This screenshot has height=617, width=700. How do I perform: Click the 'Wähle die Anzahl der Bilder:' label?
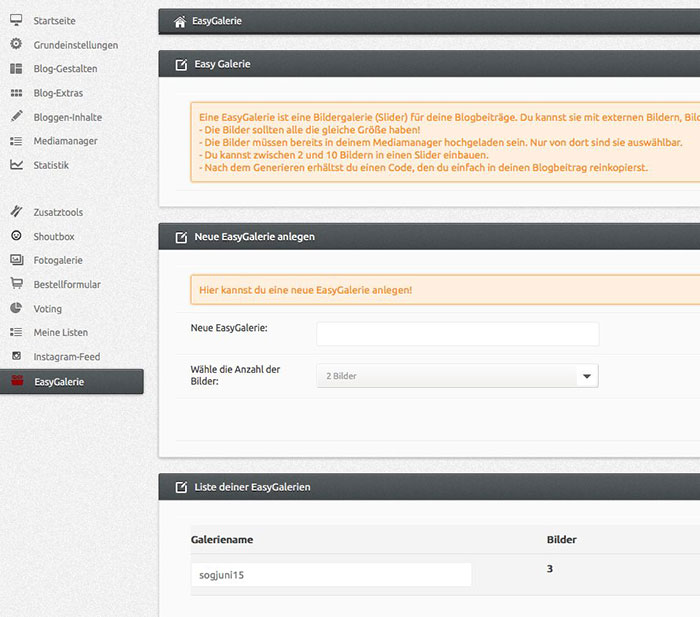pos(235,375)
